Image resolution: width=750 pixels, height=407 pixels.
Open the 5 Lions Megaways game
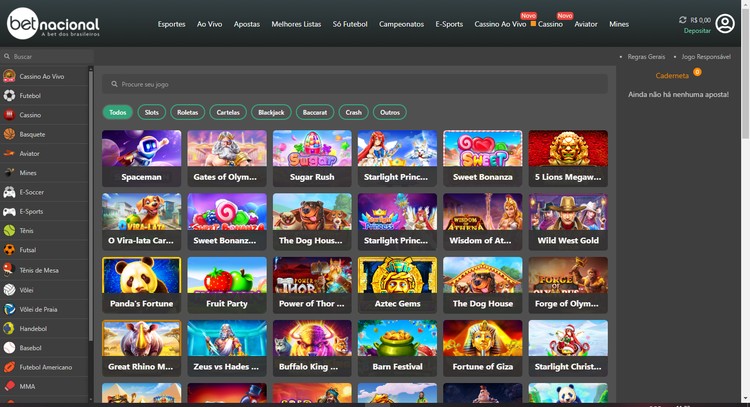(x=568, y=158)
